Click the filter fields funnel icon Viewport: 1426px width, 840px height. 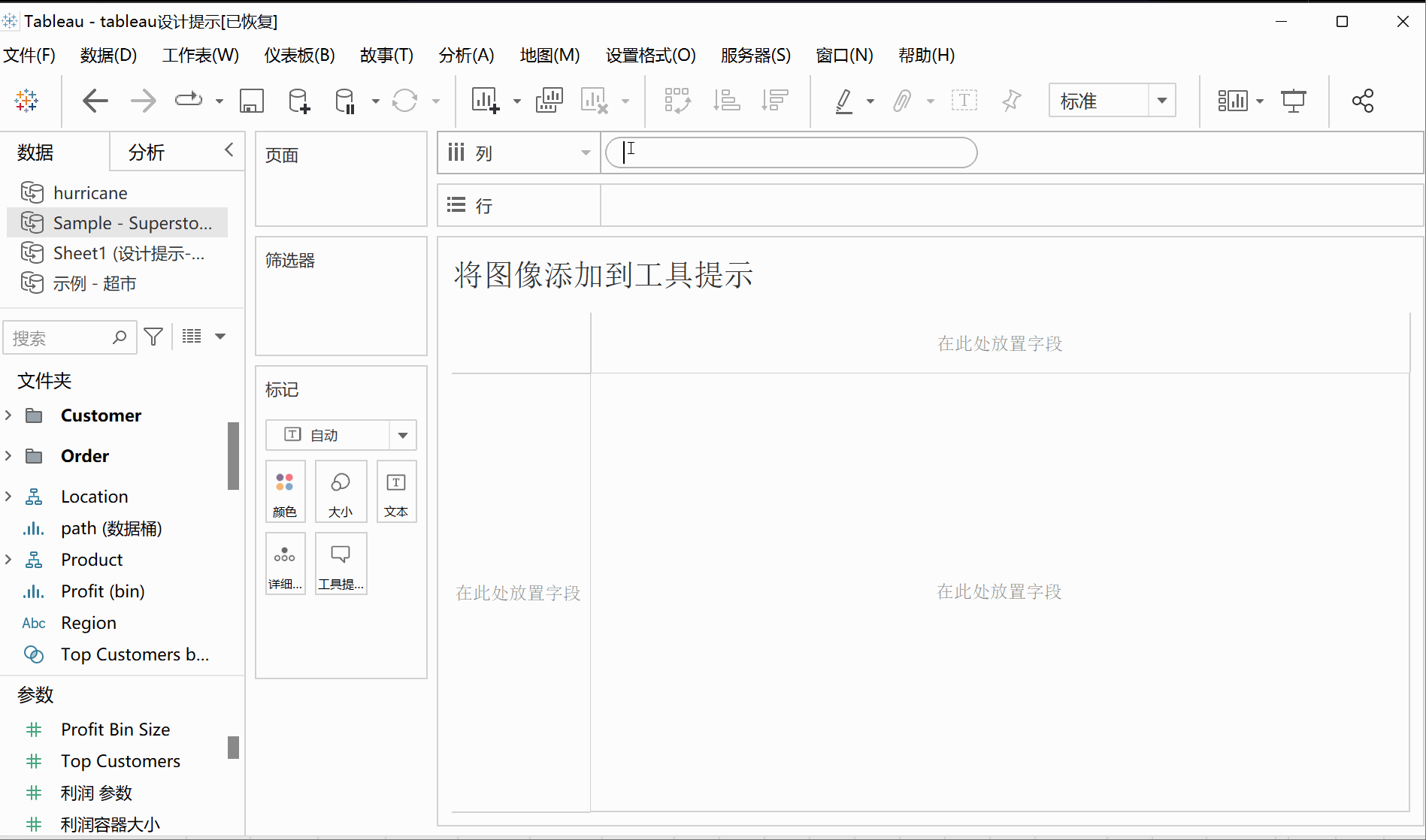(153, 337)
